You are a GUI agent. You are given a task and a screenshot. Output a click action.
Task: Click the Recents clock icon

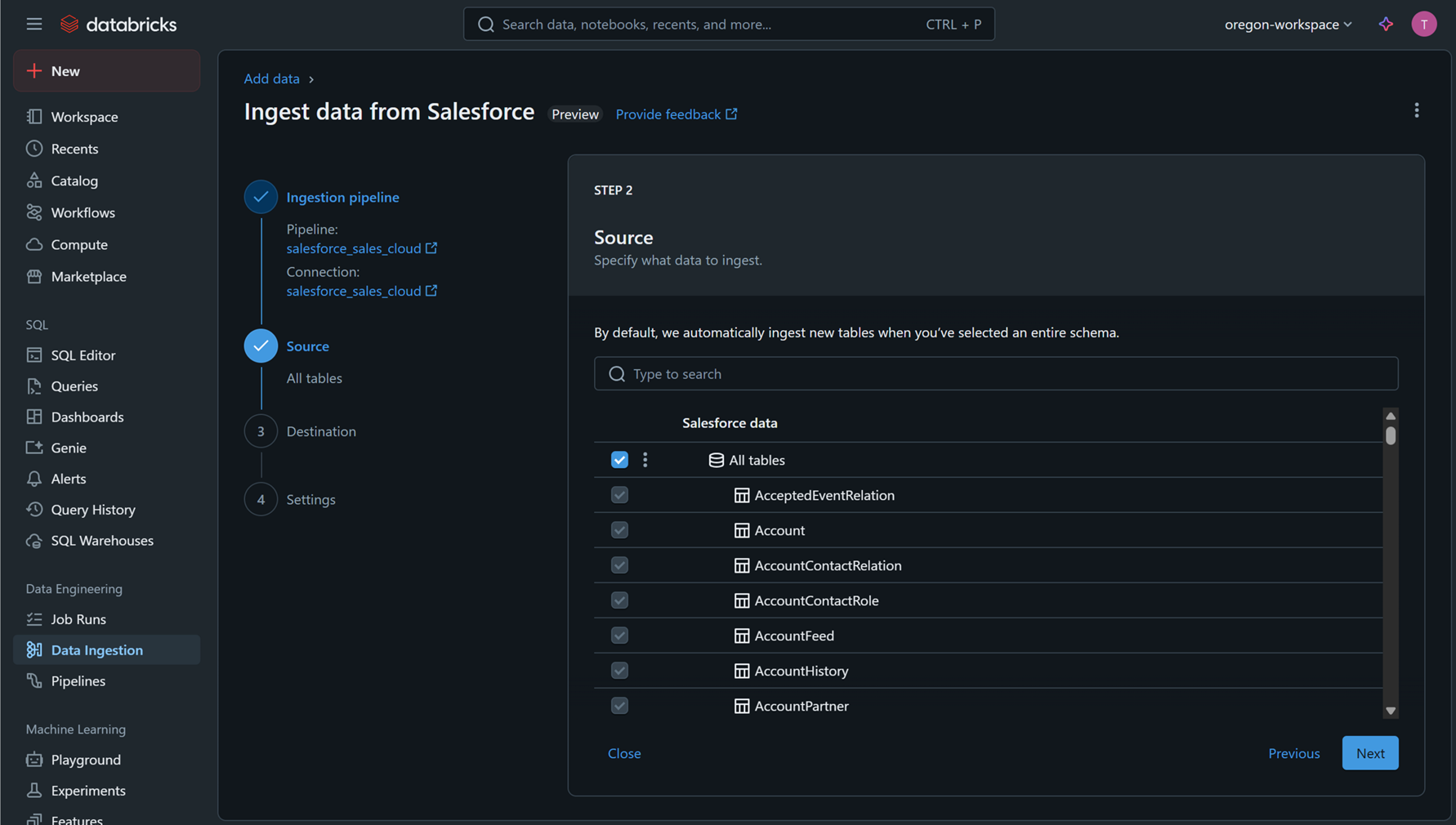coord(34,149)
